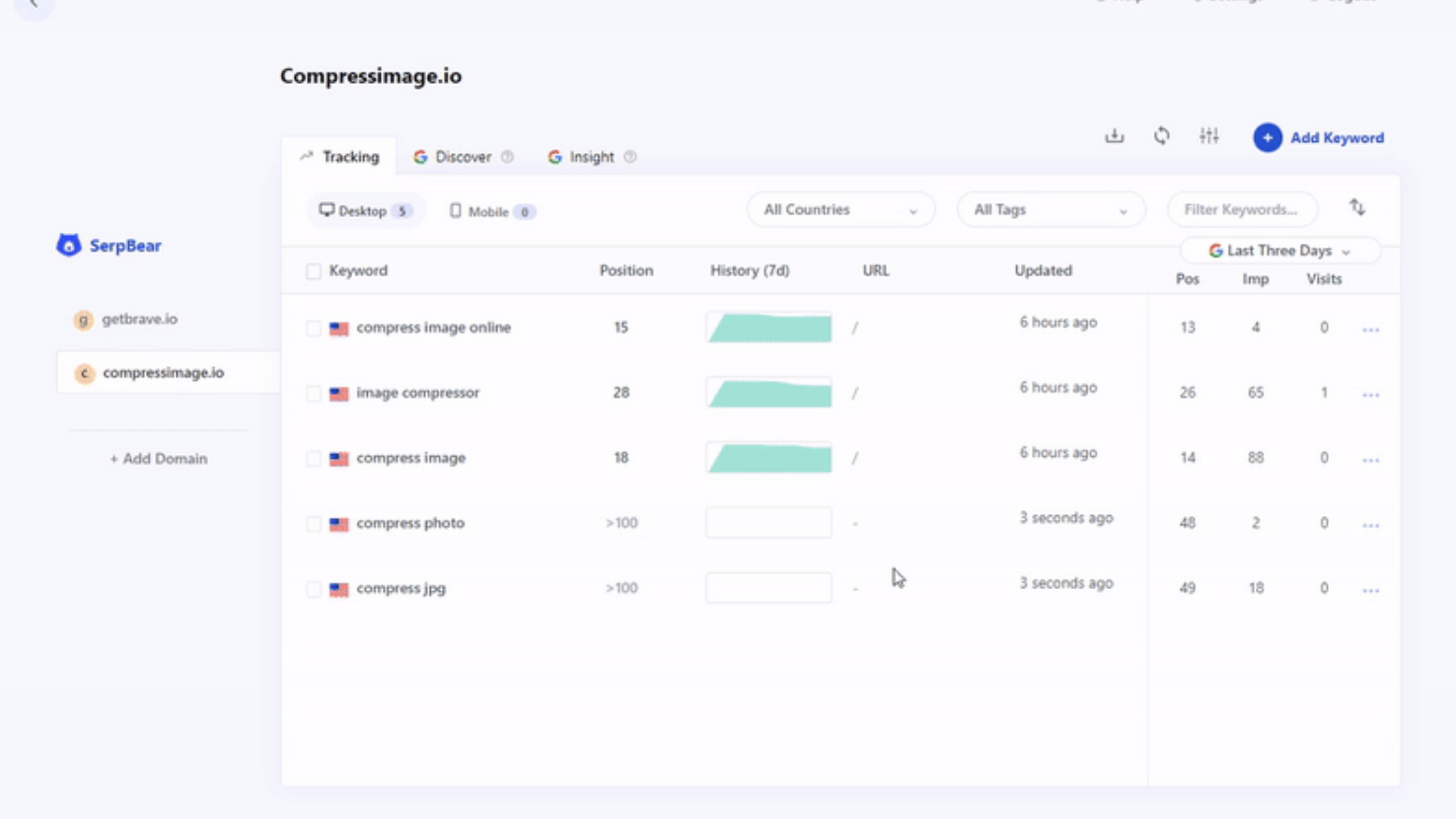1456x819 pixels.
Task: Click the image compressor keyword text
Action: coord(418,393)
